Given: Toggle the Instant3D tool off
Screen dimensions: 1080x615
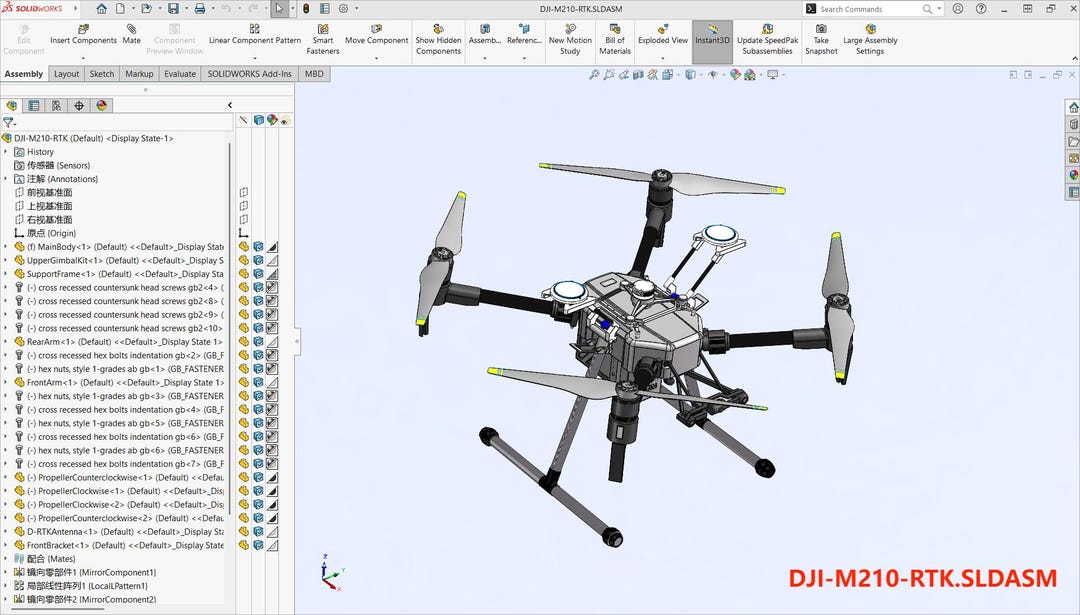Looking at the screenshot, I should coord(712,33).
